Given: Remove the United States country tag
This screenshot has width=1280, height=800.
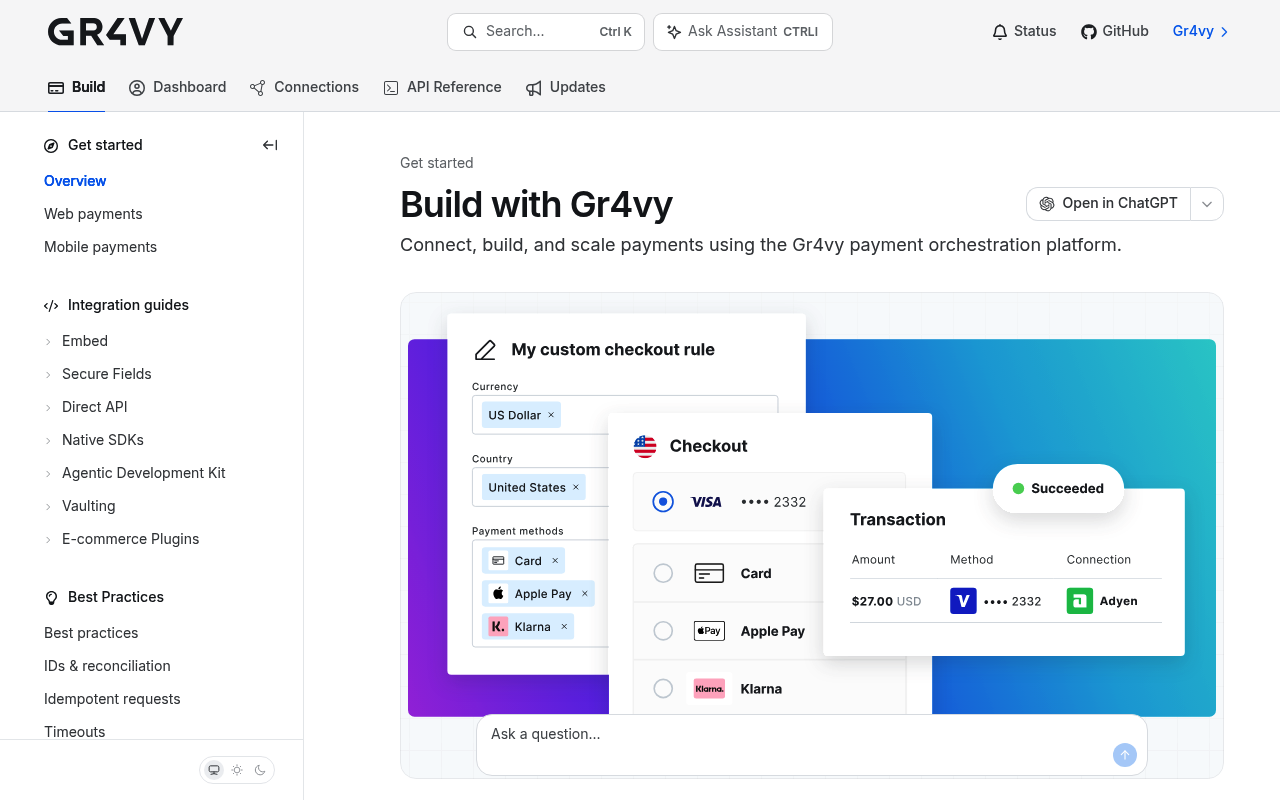Looking at the screenshot, I should (576, 488).
